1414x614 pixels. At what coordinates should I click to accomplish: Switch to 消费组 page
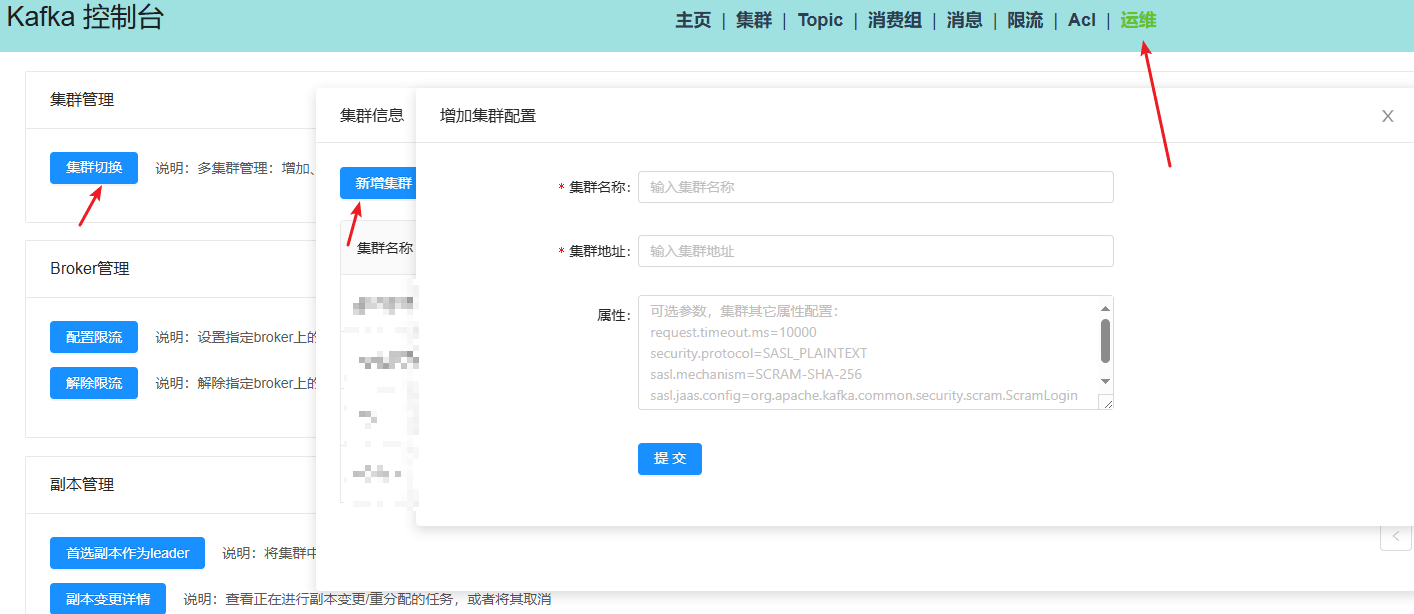(x=895, y=20)
